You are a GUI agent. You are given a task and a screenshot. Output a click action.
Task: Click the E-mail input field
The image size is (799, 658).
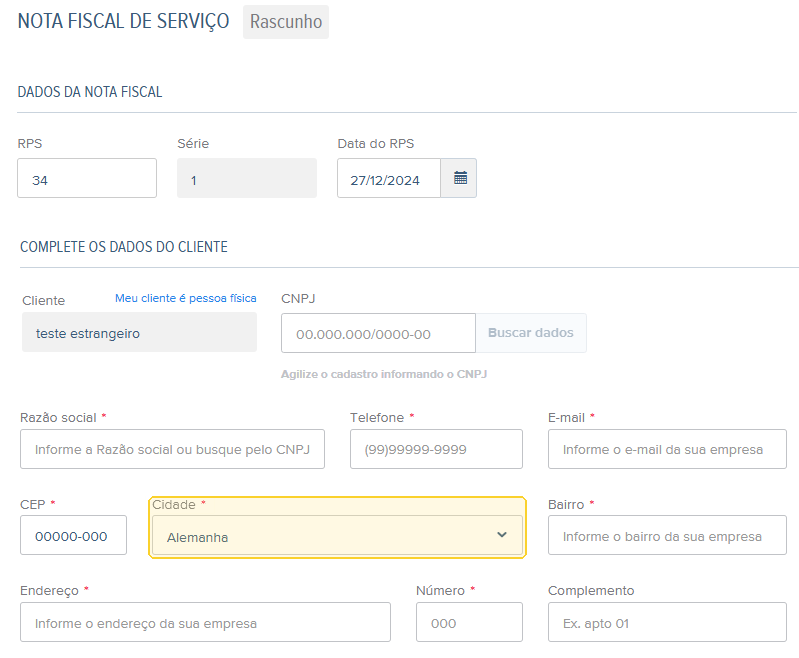[667, 449]
